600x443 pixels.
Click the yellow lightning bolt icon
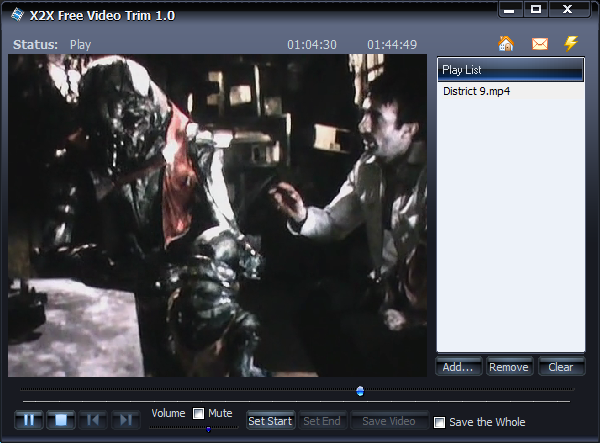tap(571, 44)
